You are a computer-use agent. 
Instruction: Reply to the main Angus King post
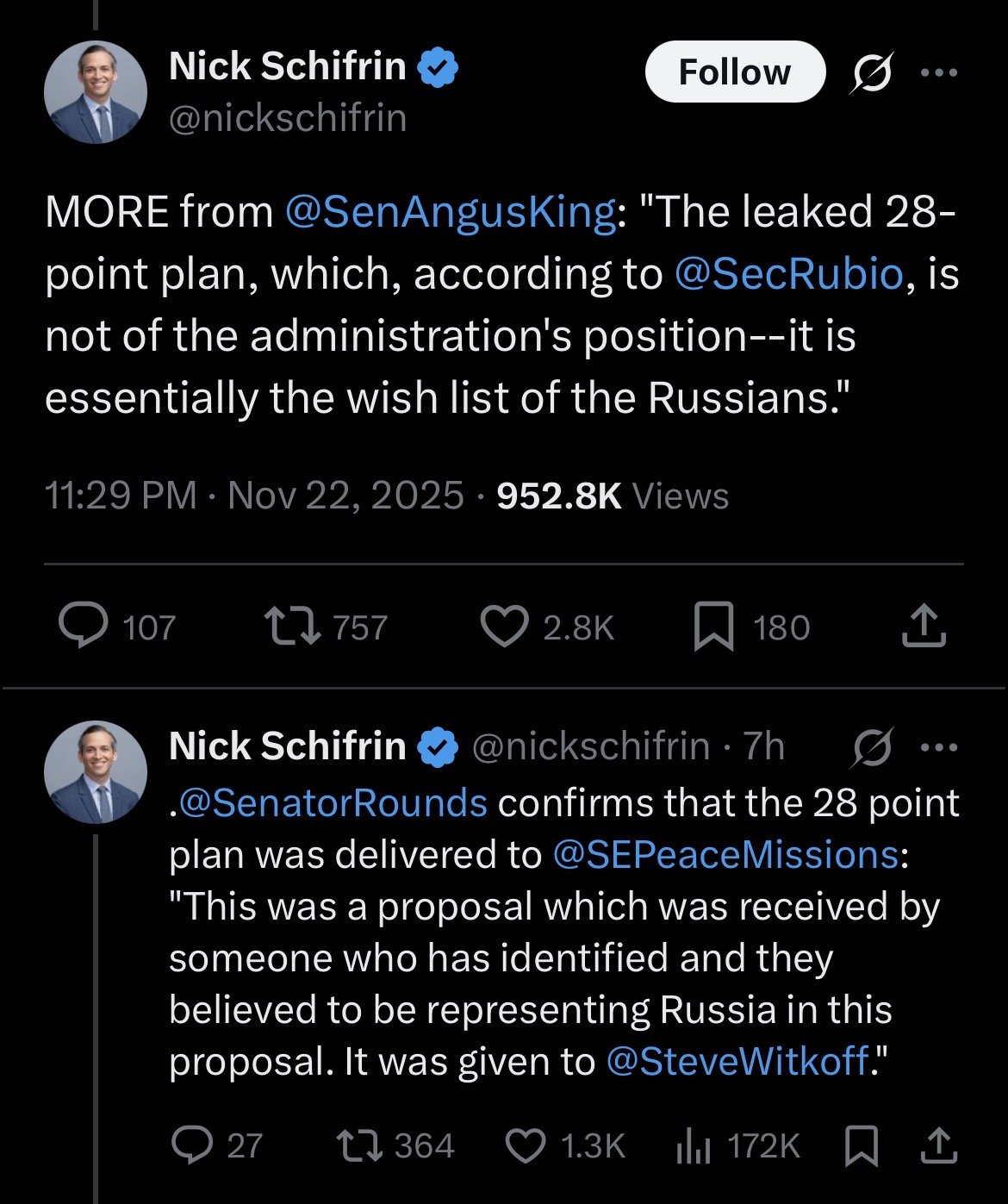(x=84, y=627)
